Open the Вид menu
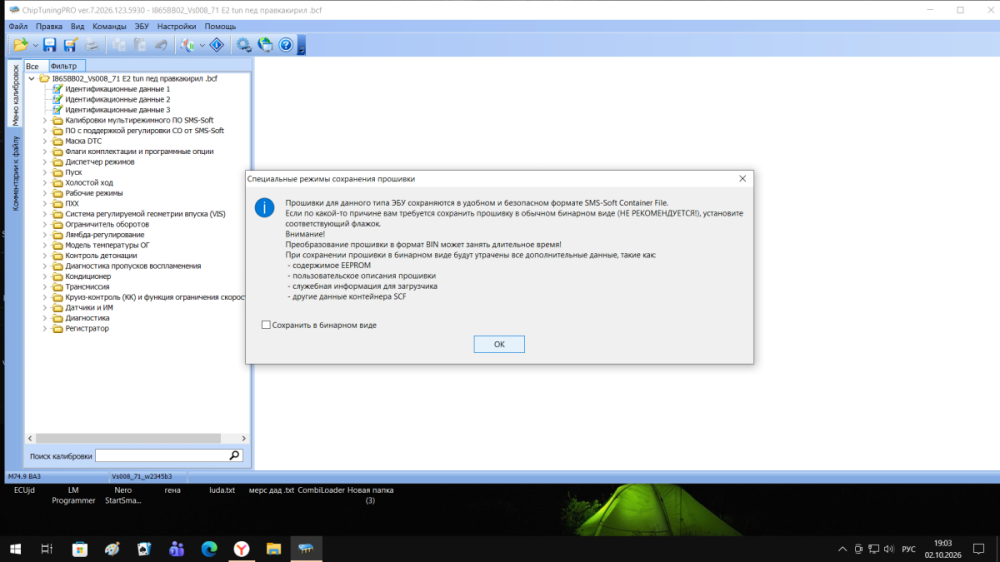The image size is (1000, 562). pyautogui.click(x=77, y=26)
